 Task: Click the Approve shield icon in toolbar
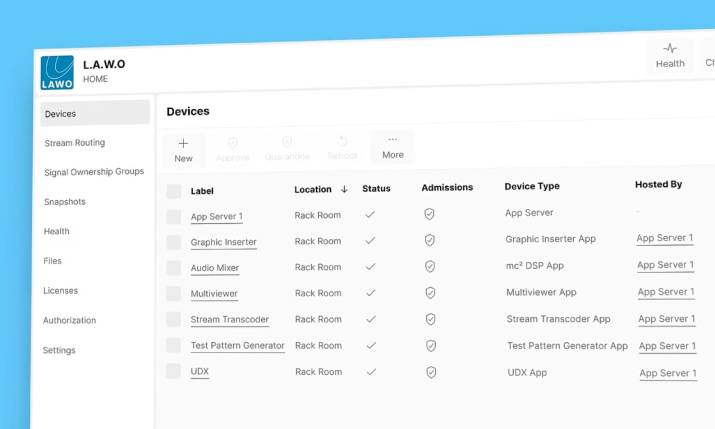[x=233, y=143]
